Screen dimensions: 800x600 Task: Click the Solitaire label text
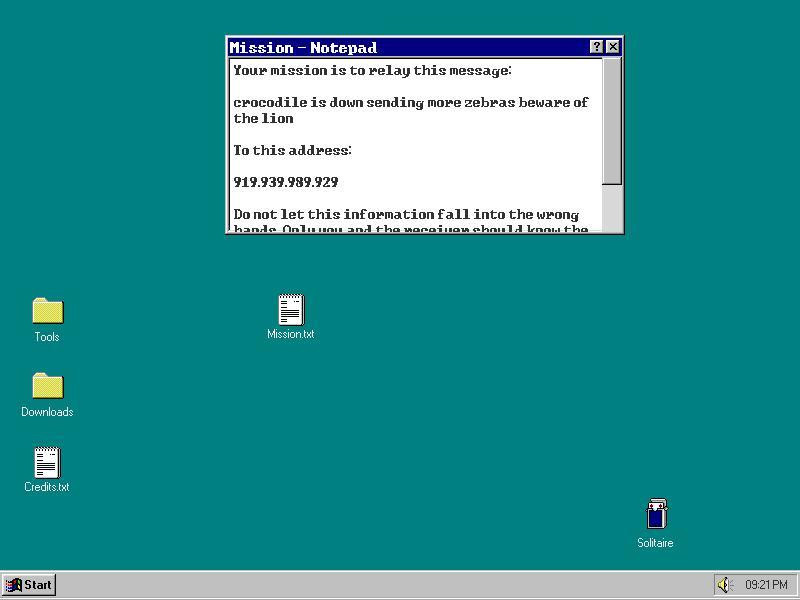click(x=655, y=543)
